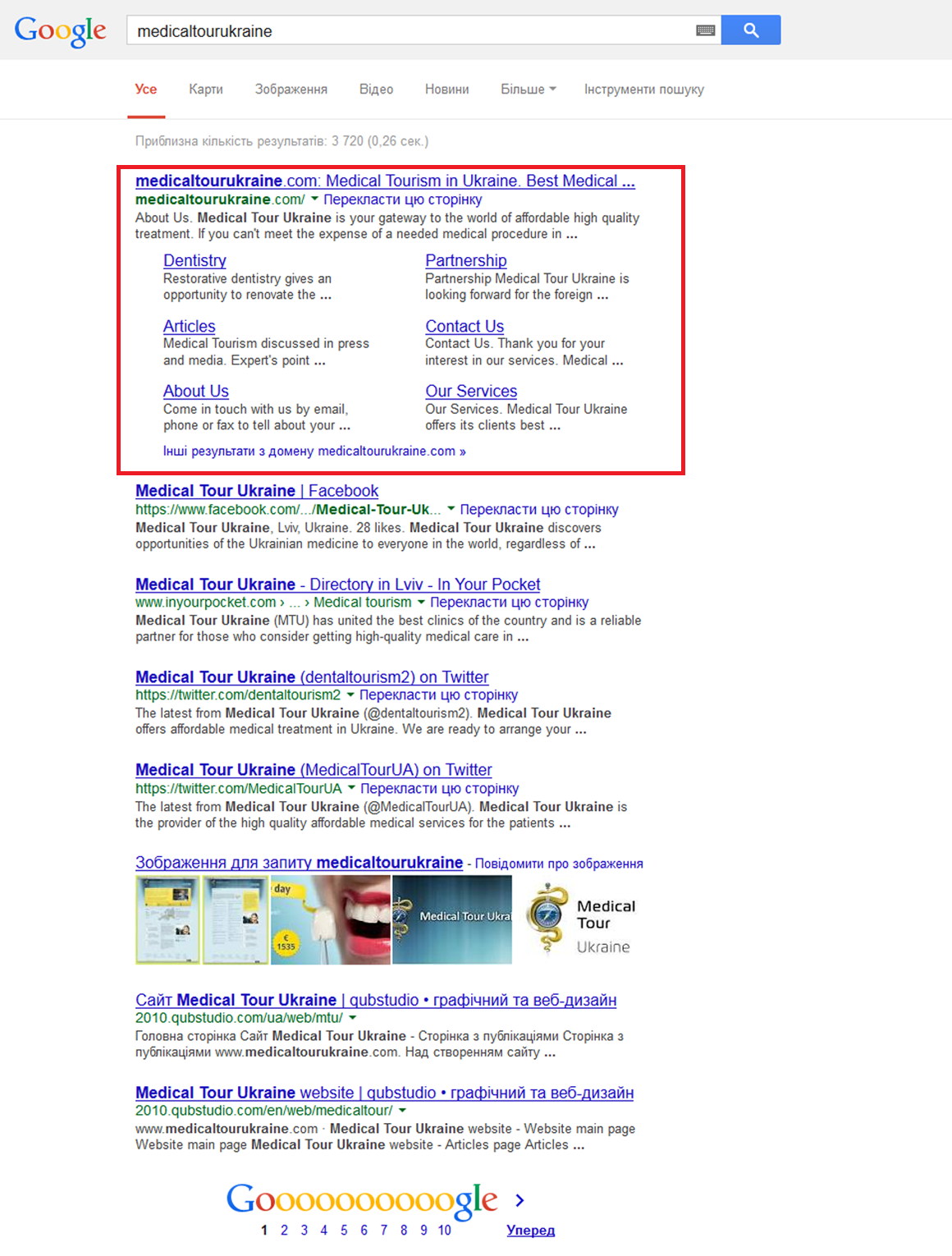The height and width of the screenshot is (1256, 952).
Task: Expand arrow next to medicaltourukraine.com/ URL
Action: pos(314,199)
